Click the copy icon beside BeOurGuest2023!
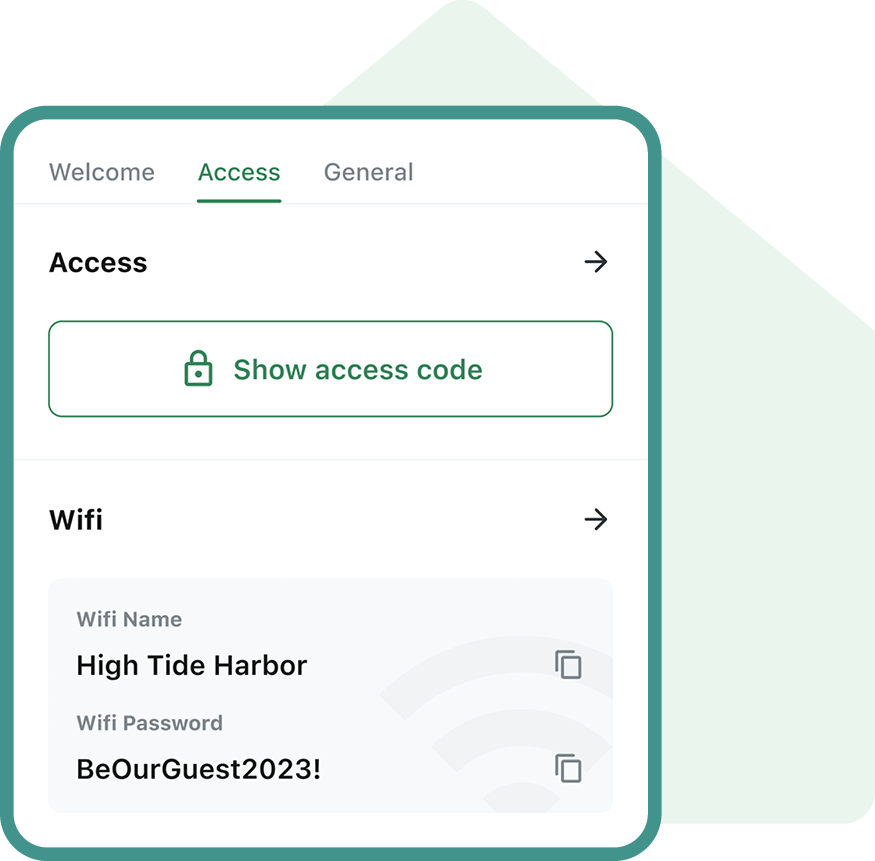The width and height of the screenshot is (875, 861). [x=569, y=769]
